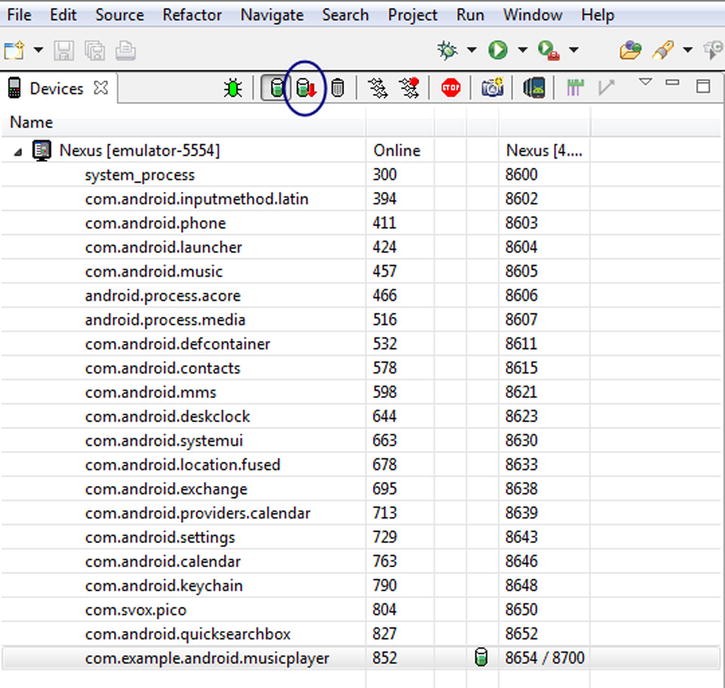Click the Open Task folder icon

(631, 50)
